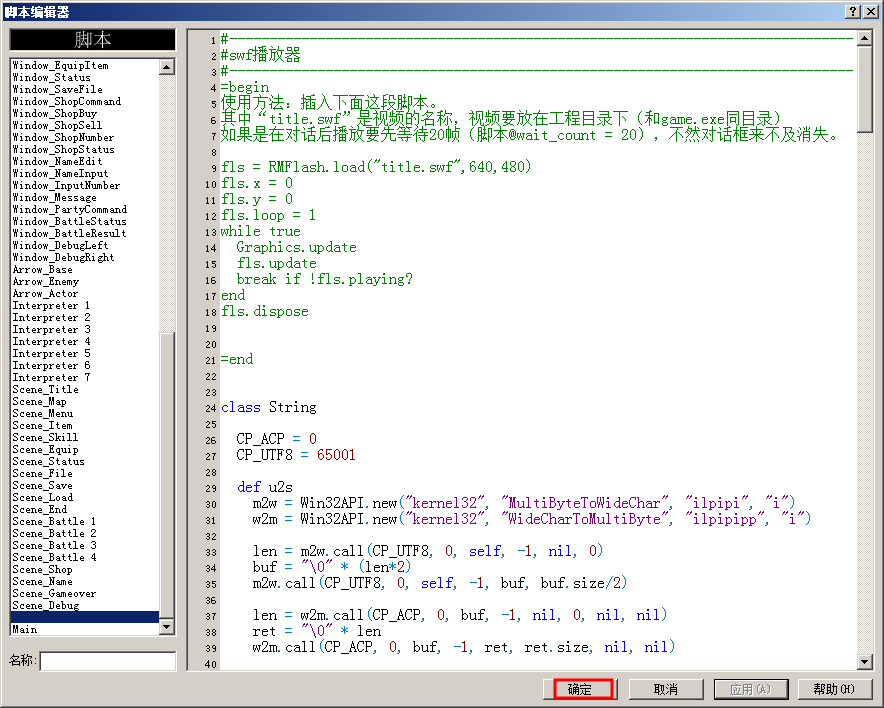
Task: Click the highlighted blank script entry above Main
Action: pyautogui.click(x=85, y=617)
